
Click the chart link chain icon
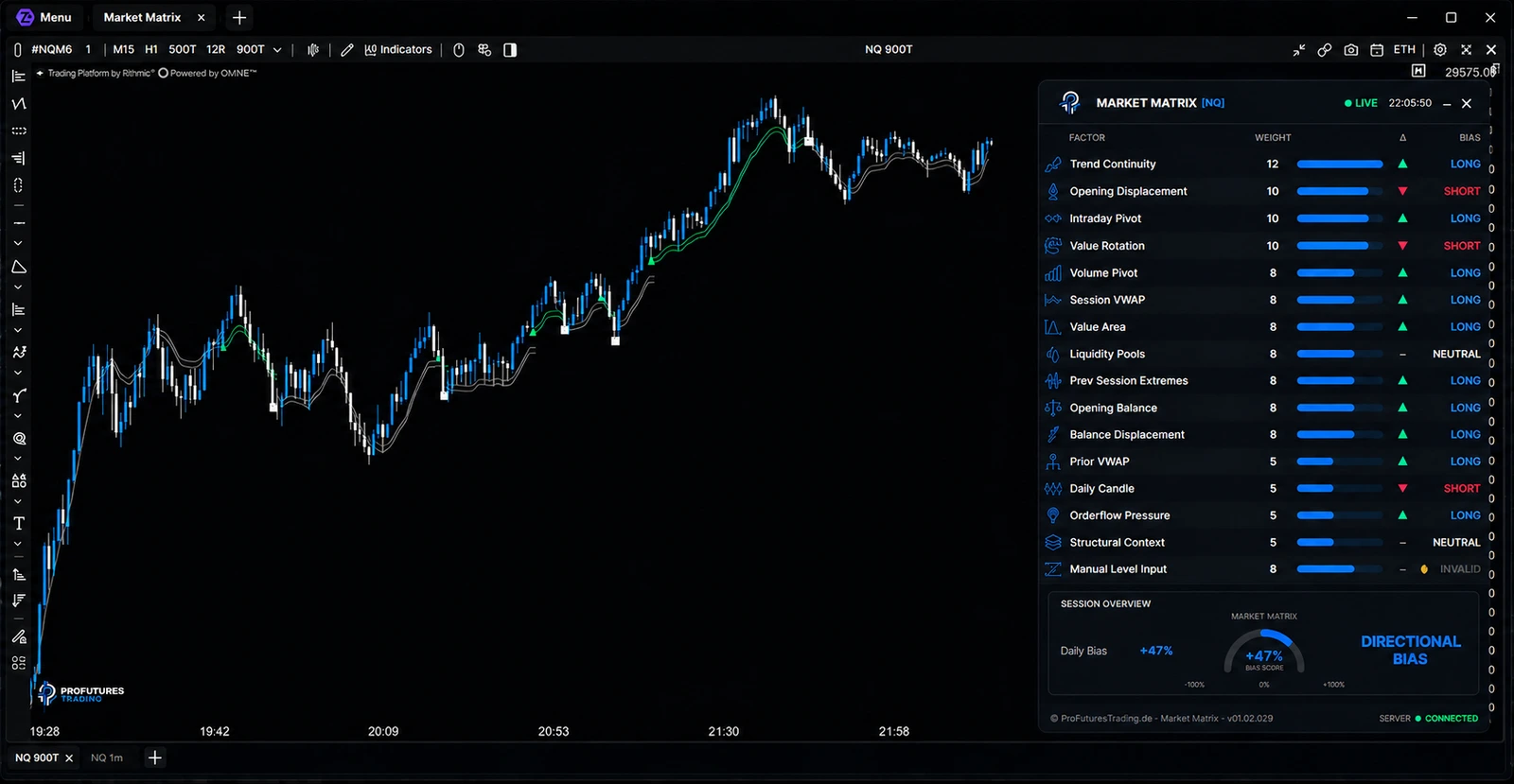coord(1325,49)
